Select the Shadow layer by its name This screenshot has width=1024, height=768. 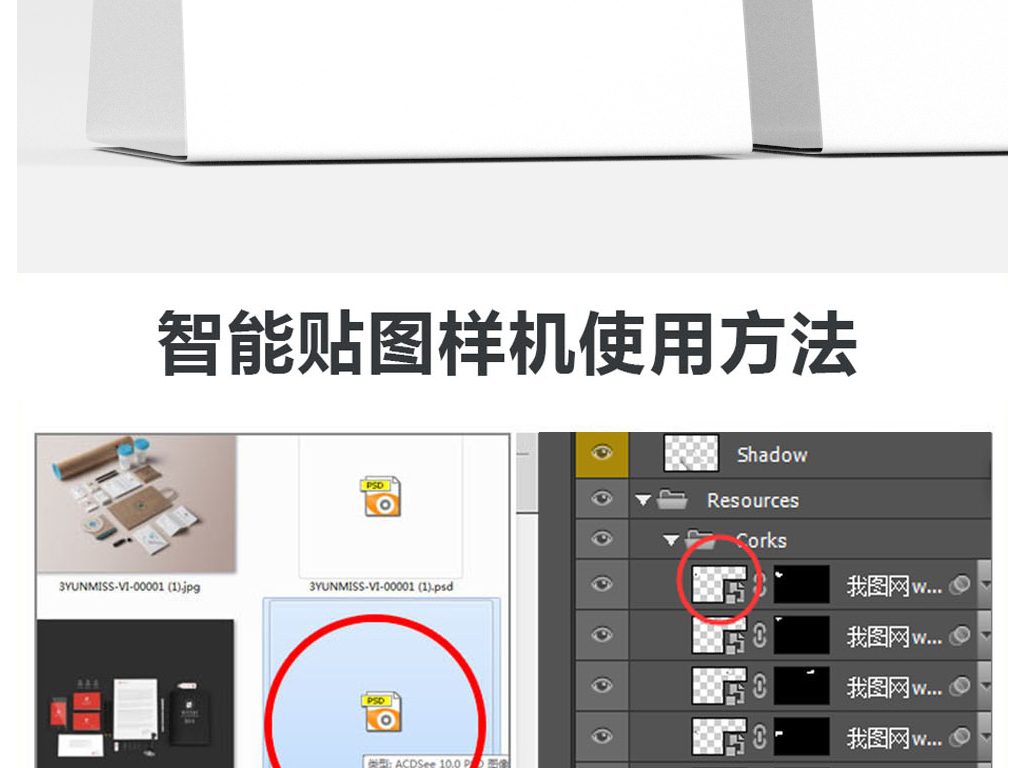coord(772,454)
